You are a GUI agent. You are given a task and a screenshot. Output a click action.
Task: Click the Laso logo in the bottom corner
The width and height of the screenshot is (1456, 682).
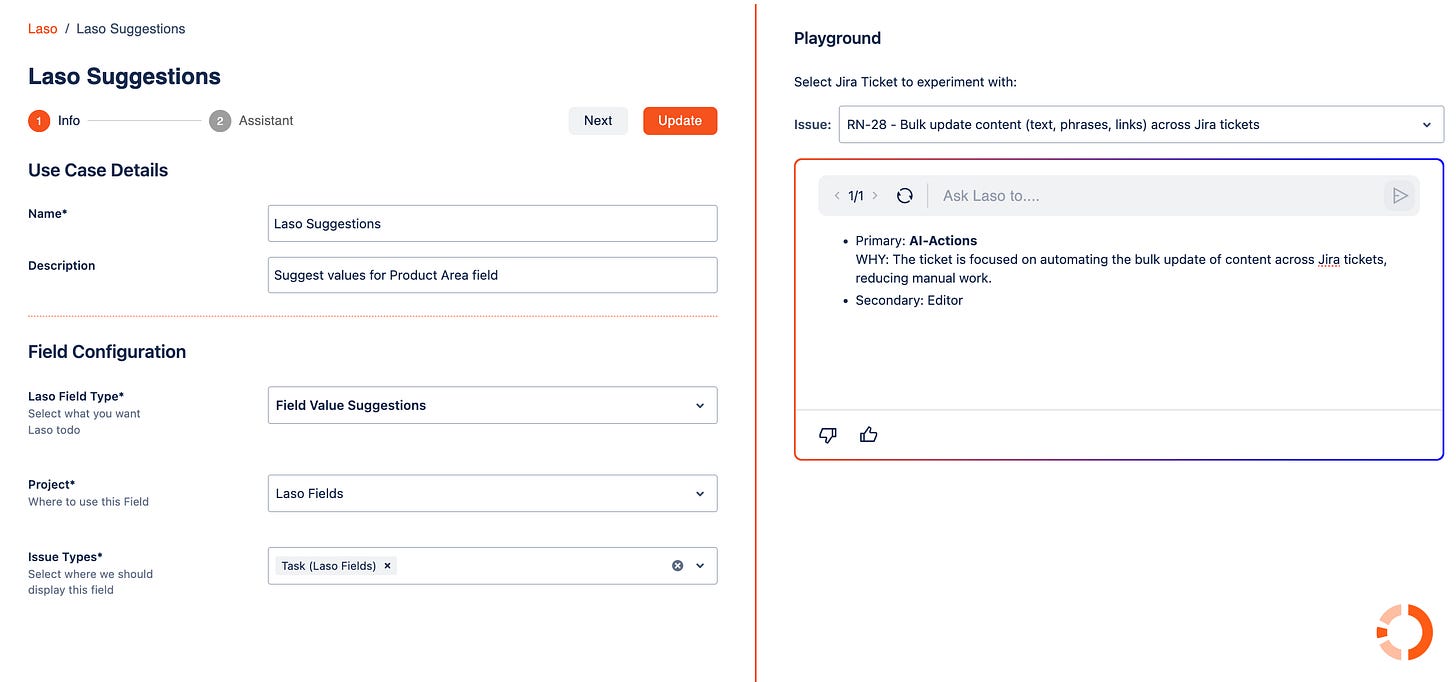[x=1404, y=631]
